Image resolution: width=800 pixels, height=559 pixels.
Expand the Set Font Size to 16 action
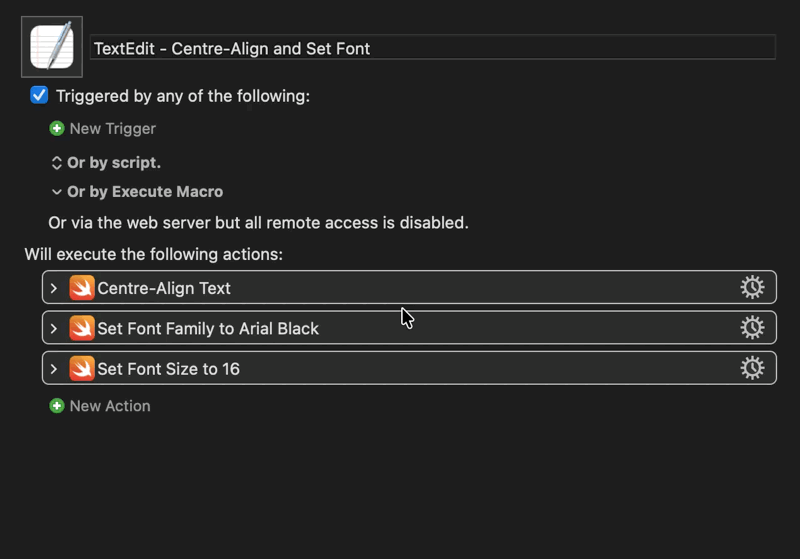(x=54, y=369)
